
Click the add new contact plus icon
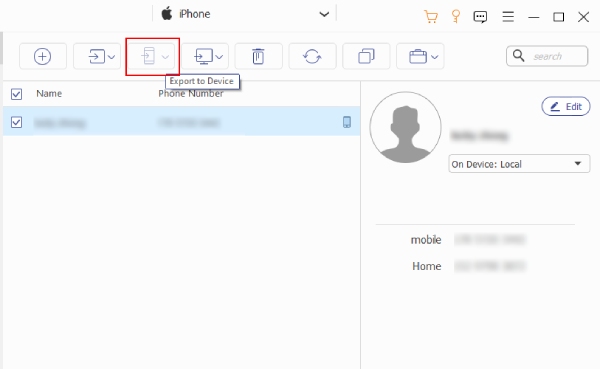point(42,57)
